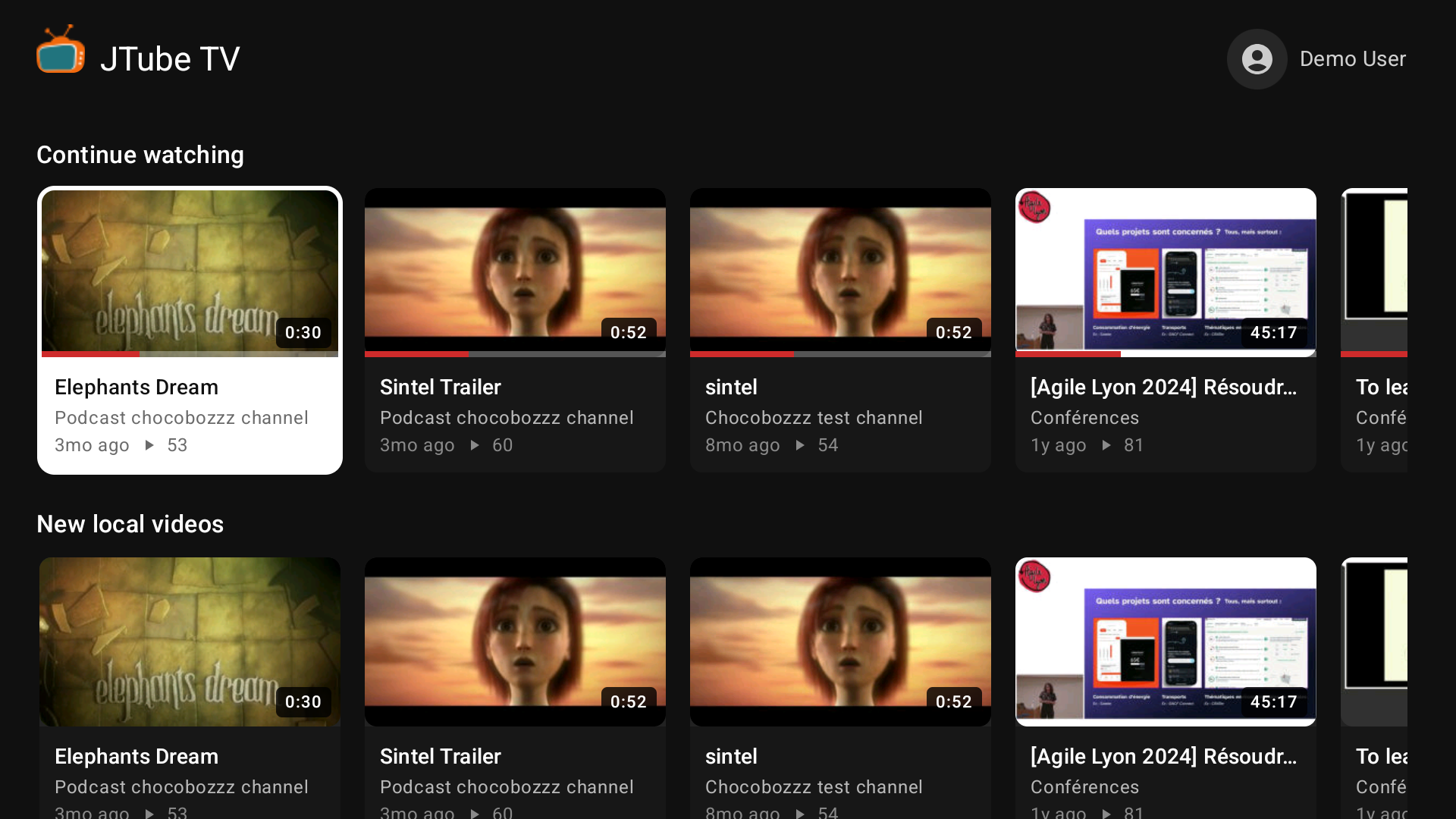The height and width of the screenshot is (819, 1456).
Task: Click 45:17 duration badge in Continue watching
Action: point(1274,333)
